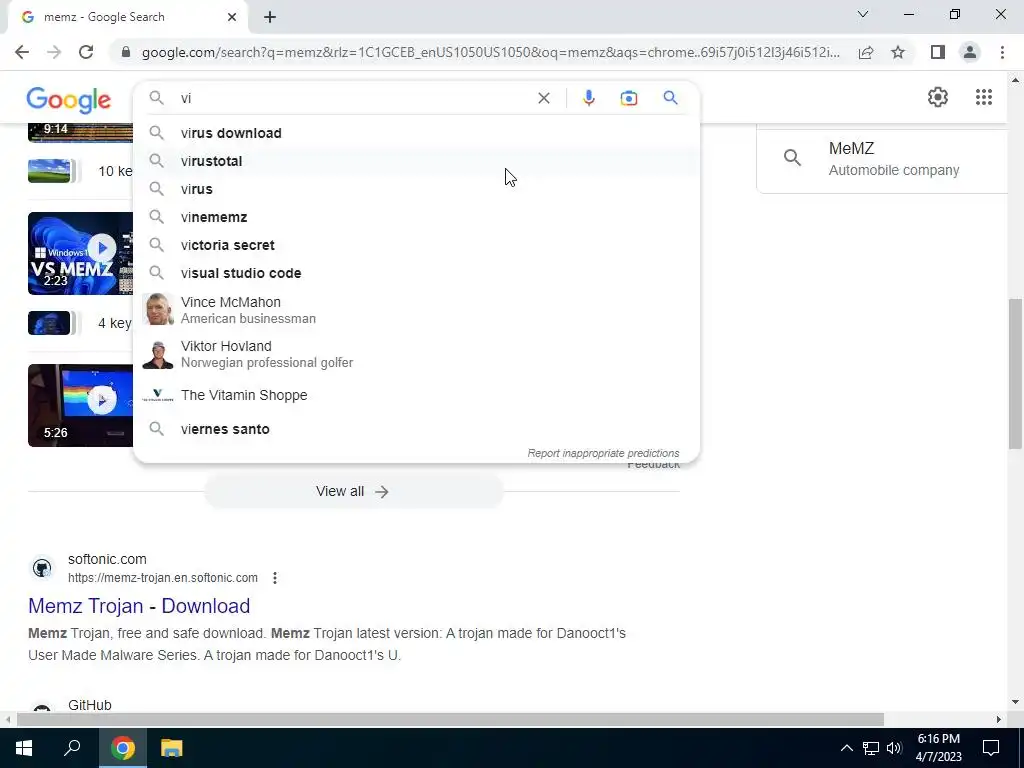Viewport: 1024px width, 768px height.
Task: Open the Windows Start menu
Action: click(x=24, y=748)
